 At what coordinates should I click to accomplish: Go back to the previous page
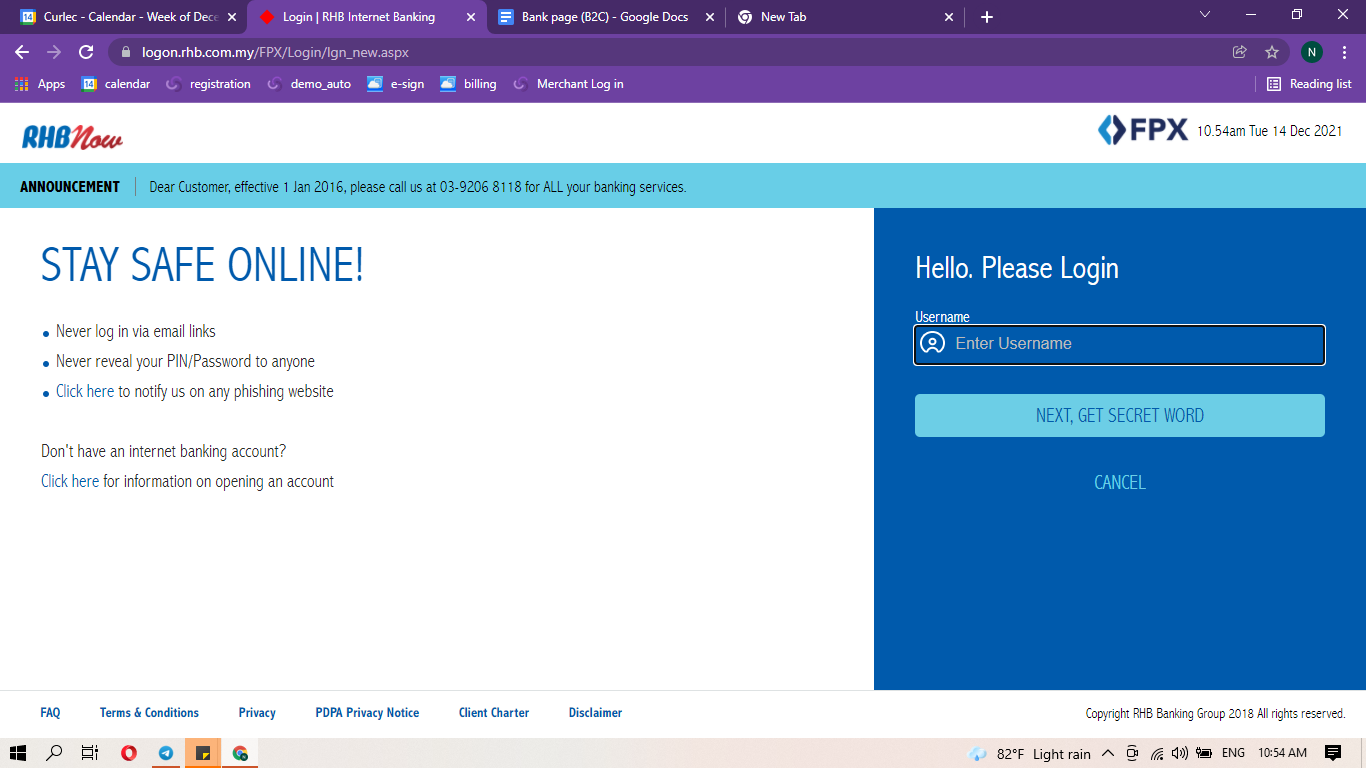22,52
